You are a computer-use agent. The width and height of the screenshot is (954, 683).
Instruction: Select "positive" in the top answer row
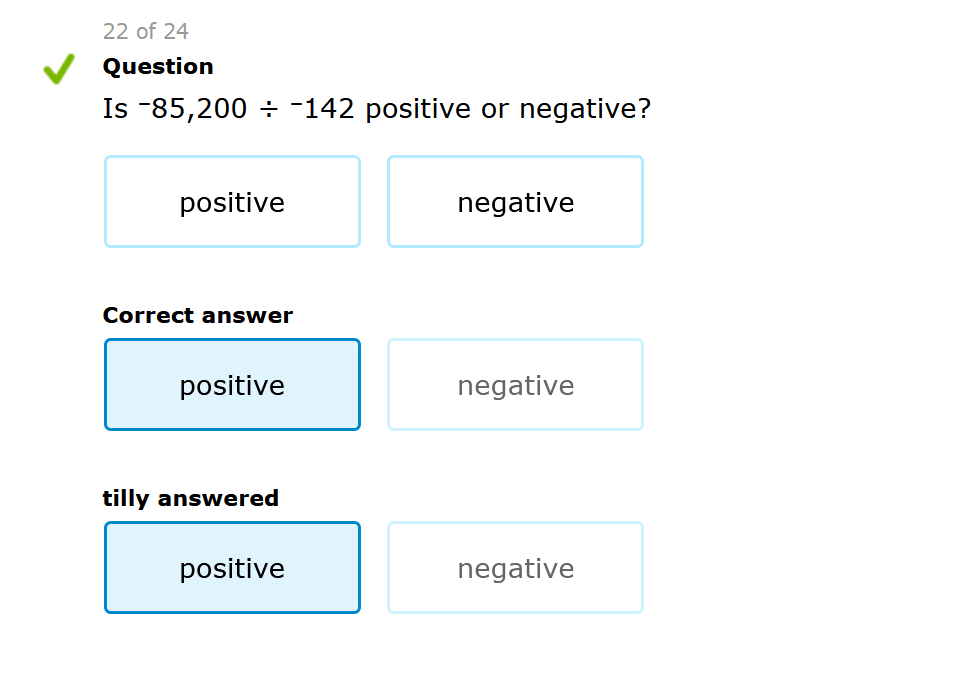232,202
